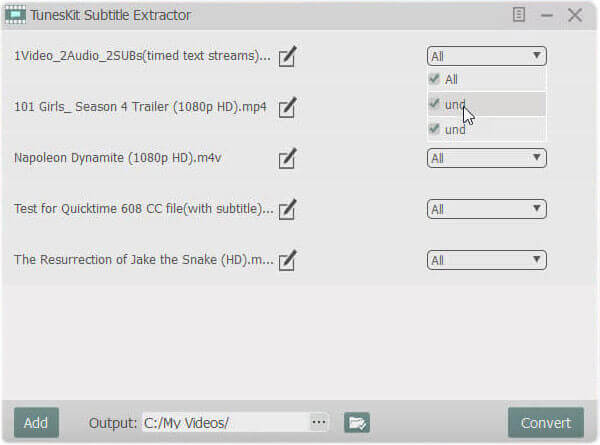600x445 pixels.
Task: Open subtitle dropdown for Quicktime 608 CC file
Action: point(486,209)
